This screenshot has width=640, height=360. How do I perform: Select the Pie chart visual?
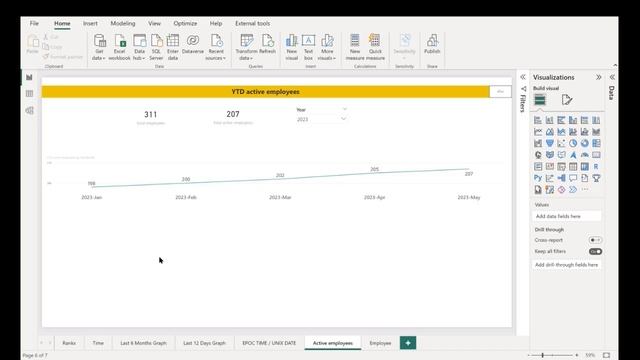(x=573, y=143)
